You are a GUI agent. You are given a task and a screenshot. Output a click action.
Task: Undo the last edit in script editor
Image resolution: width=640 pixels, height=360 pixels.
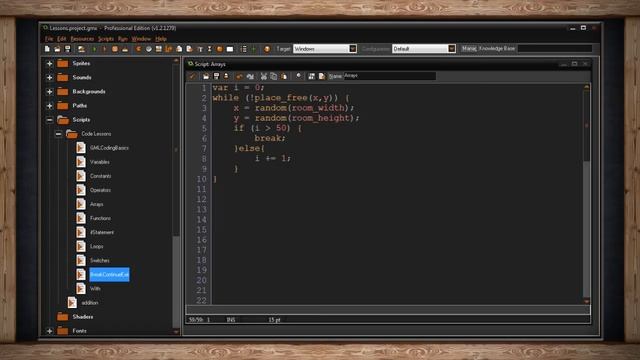tap(240, 76)
